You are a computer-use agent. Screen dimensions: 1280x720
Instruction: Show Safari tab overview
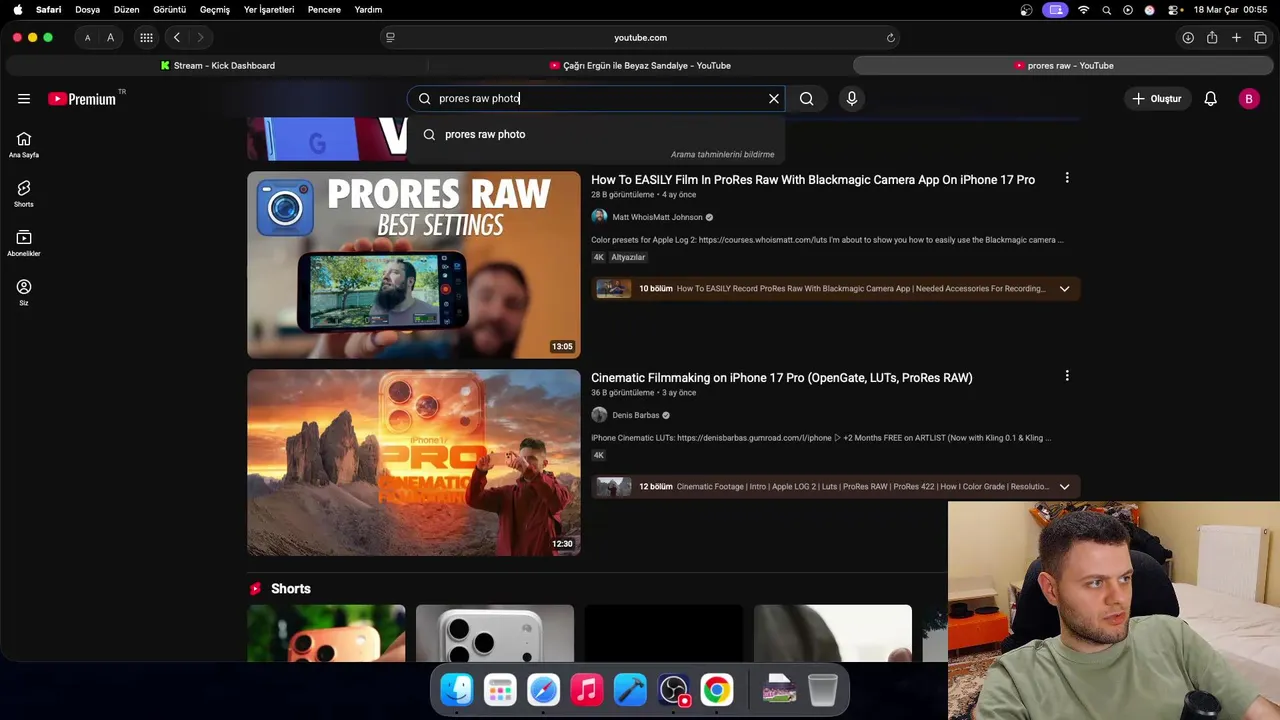(1260, 38)
